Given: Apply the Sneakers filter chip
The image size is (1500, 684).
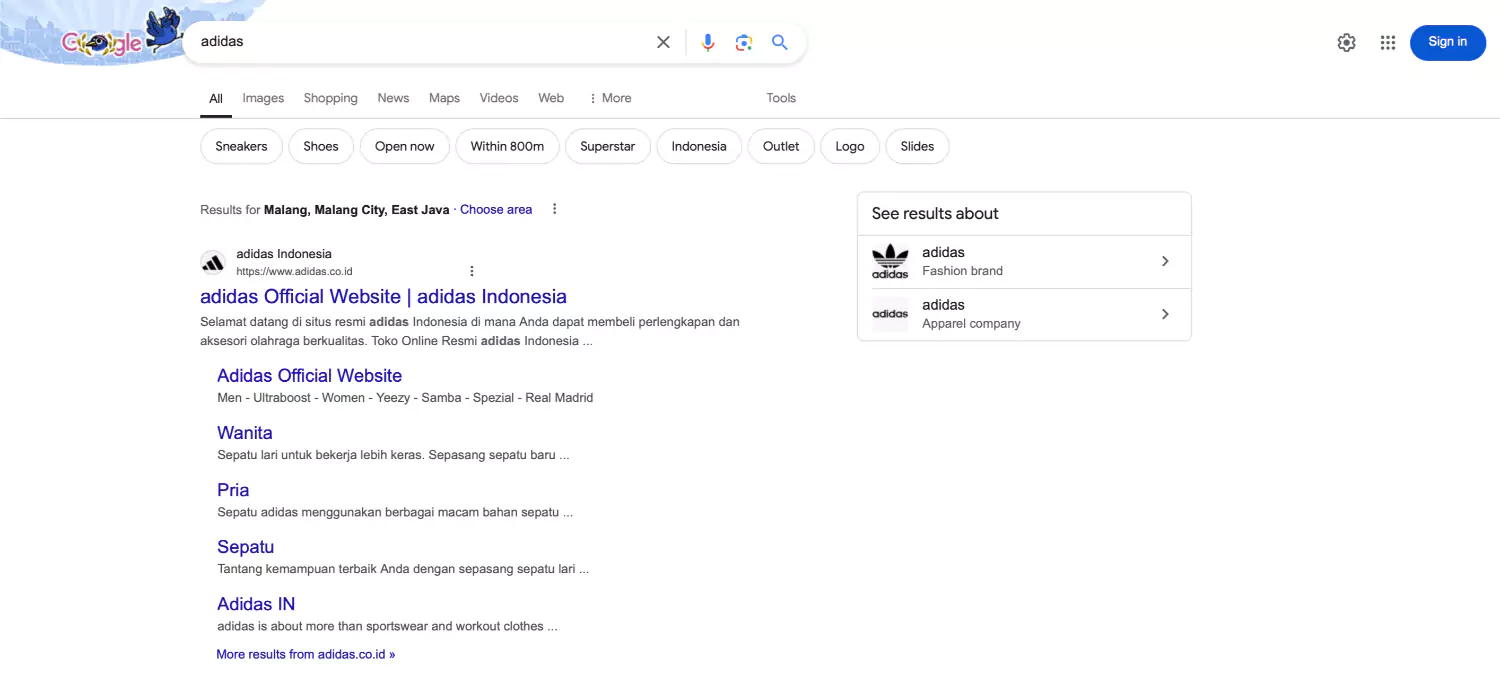Looking at the screenshot, I should [x=241, y=146].
